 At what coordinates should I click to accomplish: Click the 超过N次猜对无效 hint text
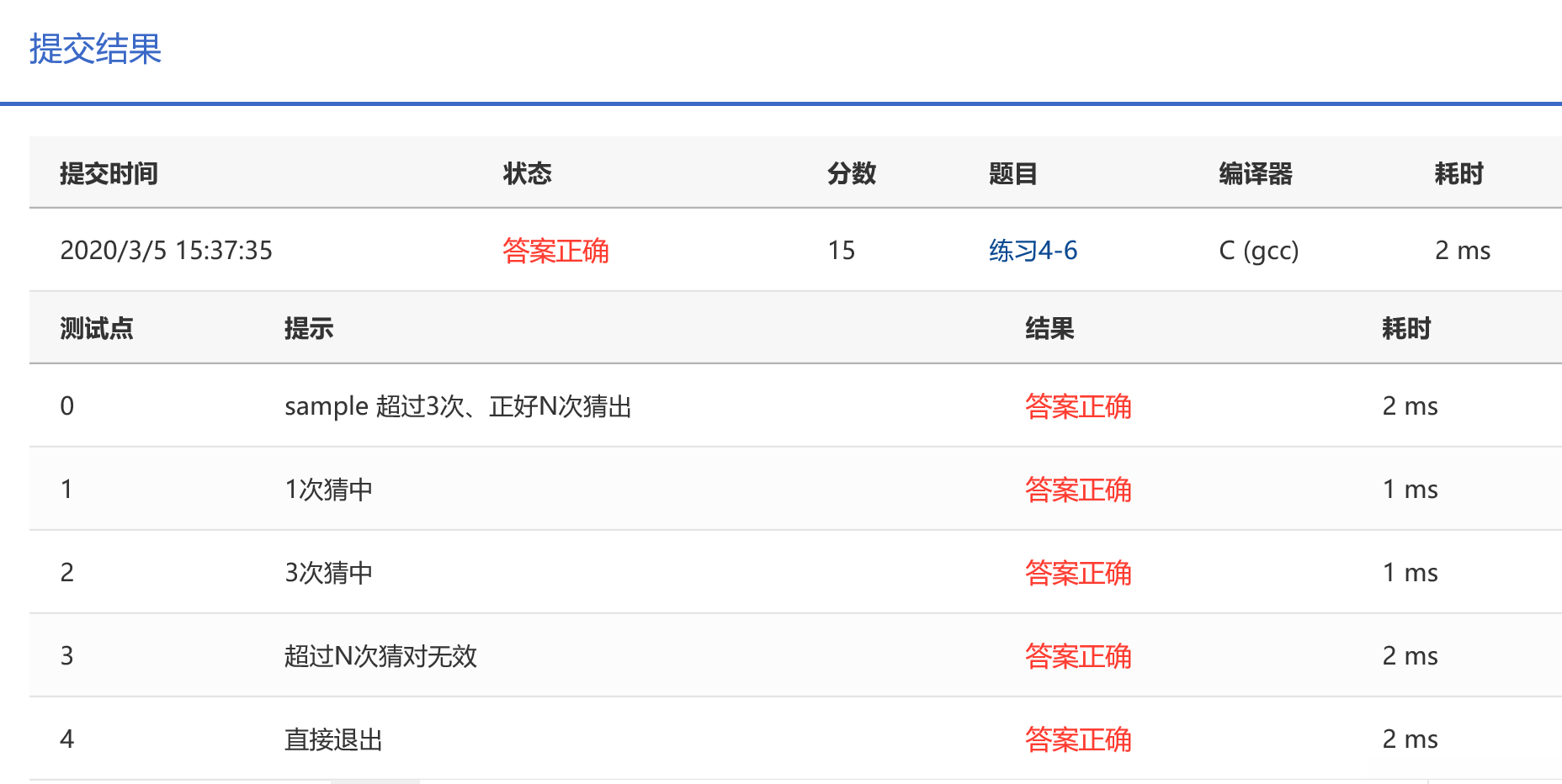380,656
